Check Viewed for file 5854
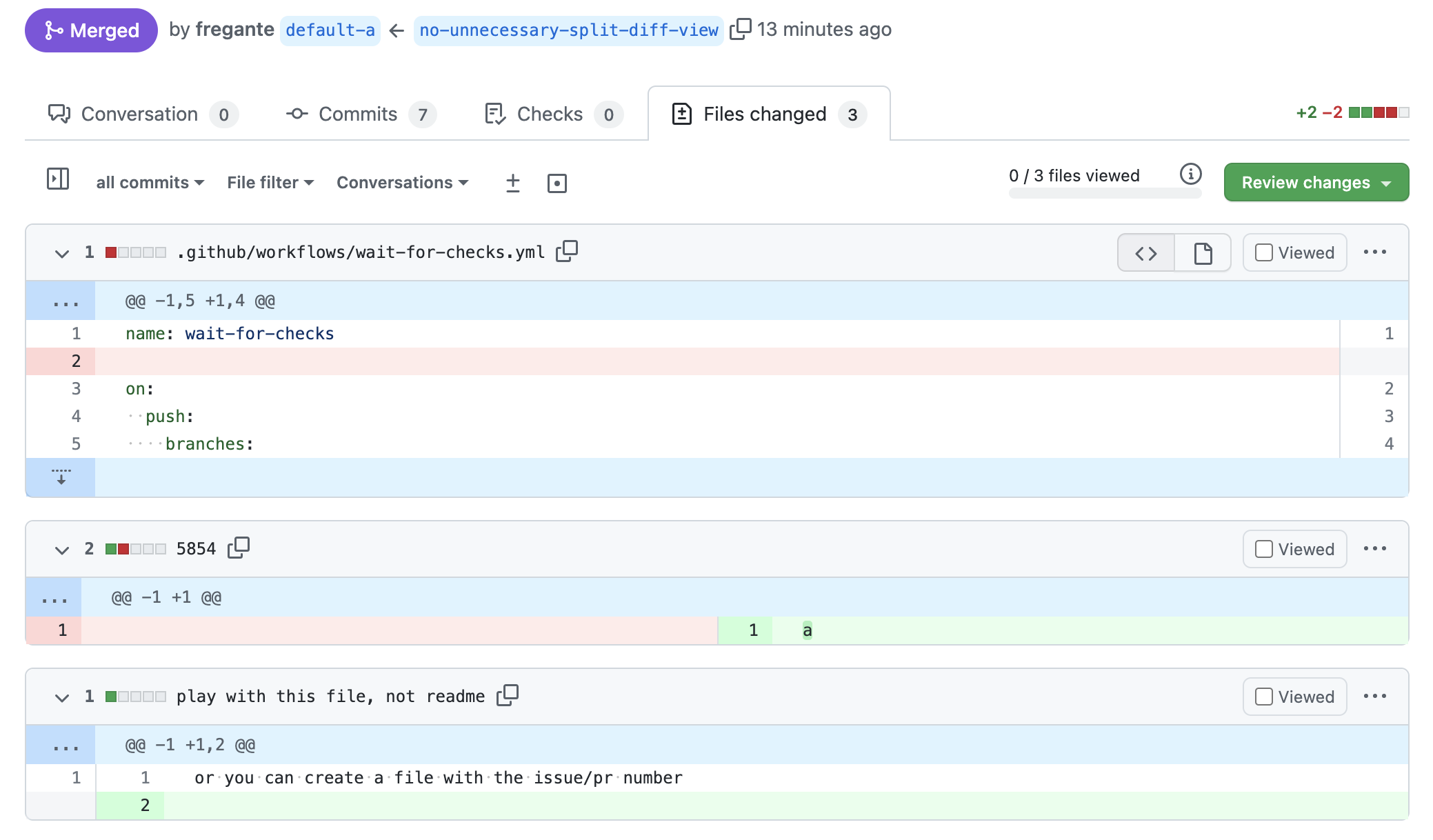1433x840 pixels. (1264, 549)
